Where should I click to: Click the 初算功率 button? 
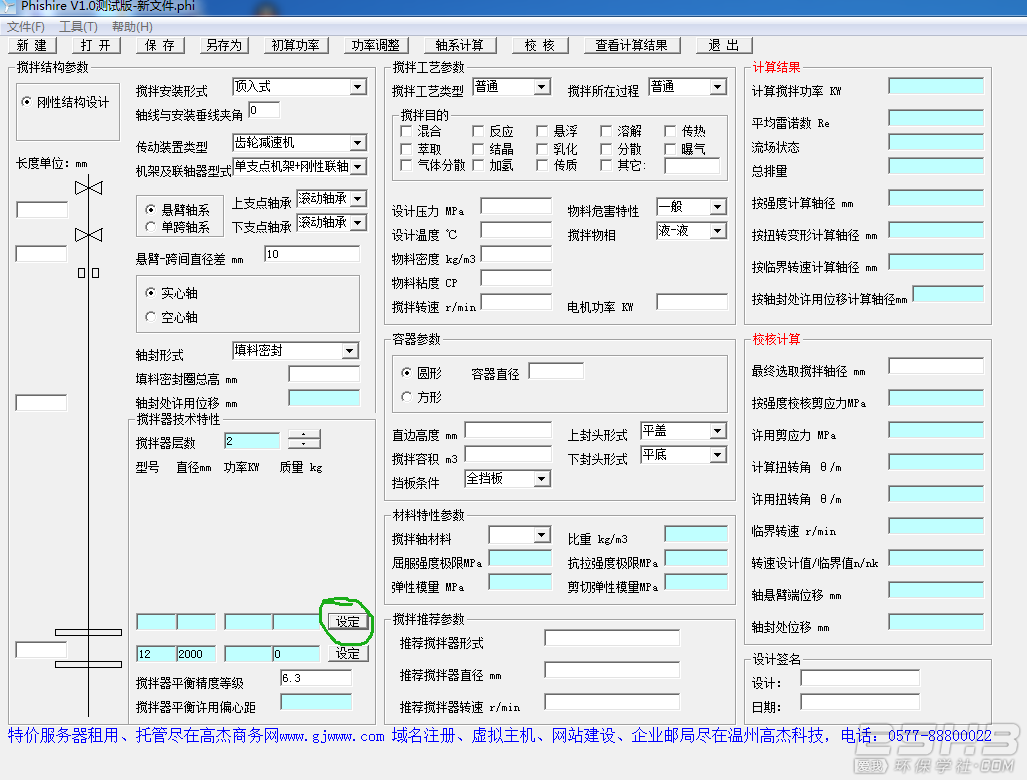tap(295, 45)
